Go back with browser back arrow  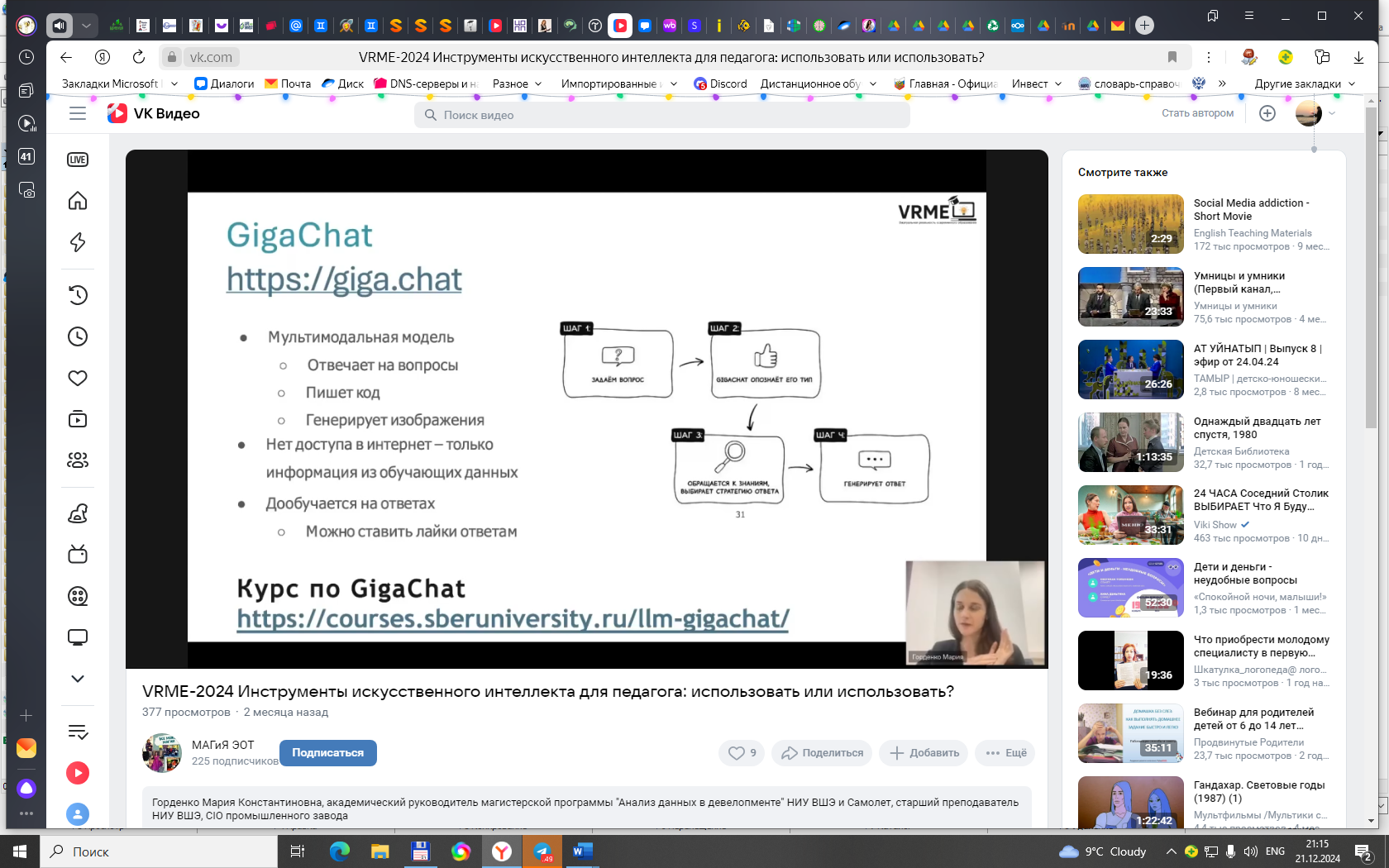pos(66,57)
